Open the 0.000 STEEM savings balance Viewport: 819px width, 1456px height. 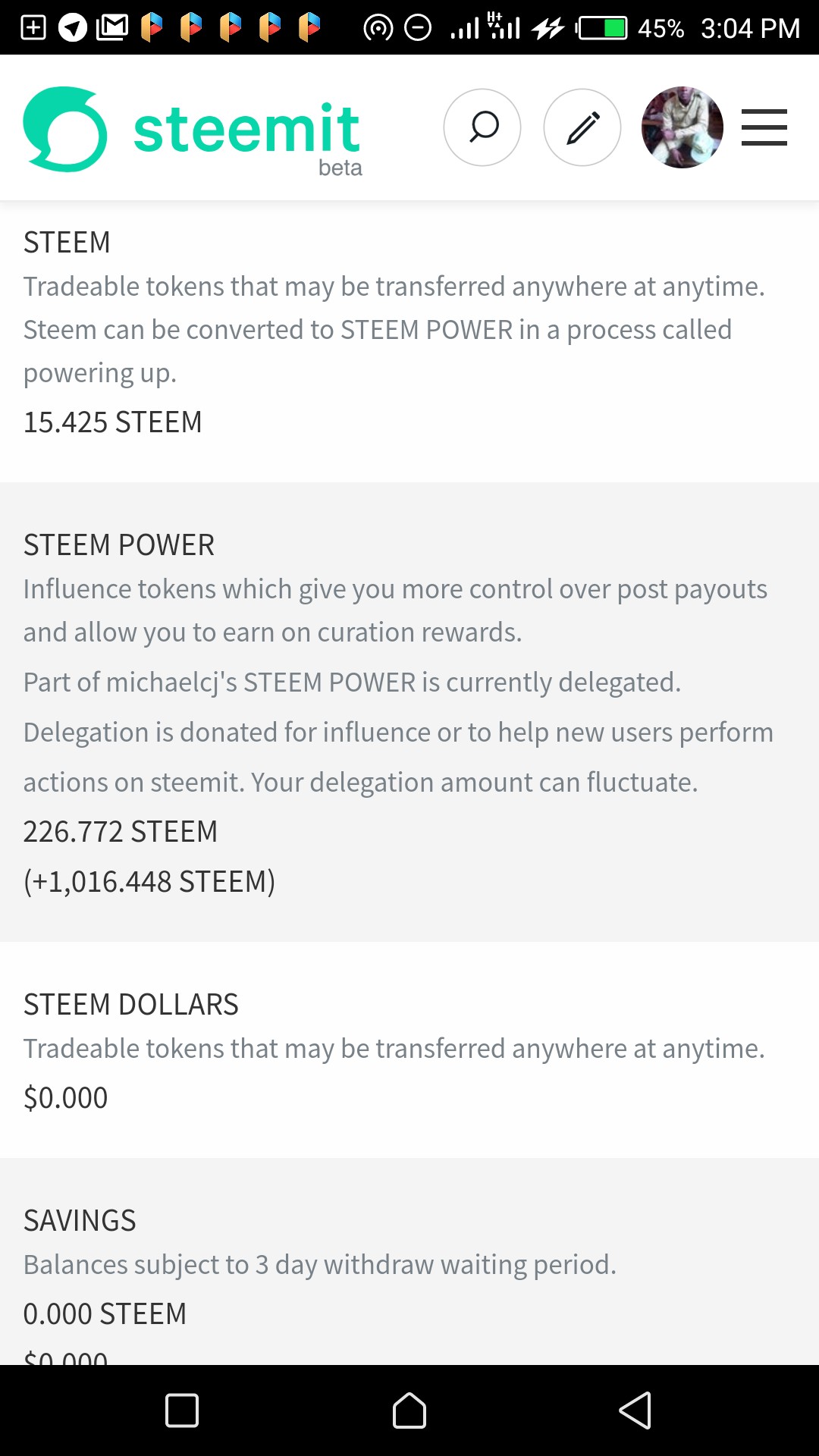(105, 1314)
